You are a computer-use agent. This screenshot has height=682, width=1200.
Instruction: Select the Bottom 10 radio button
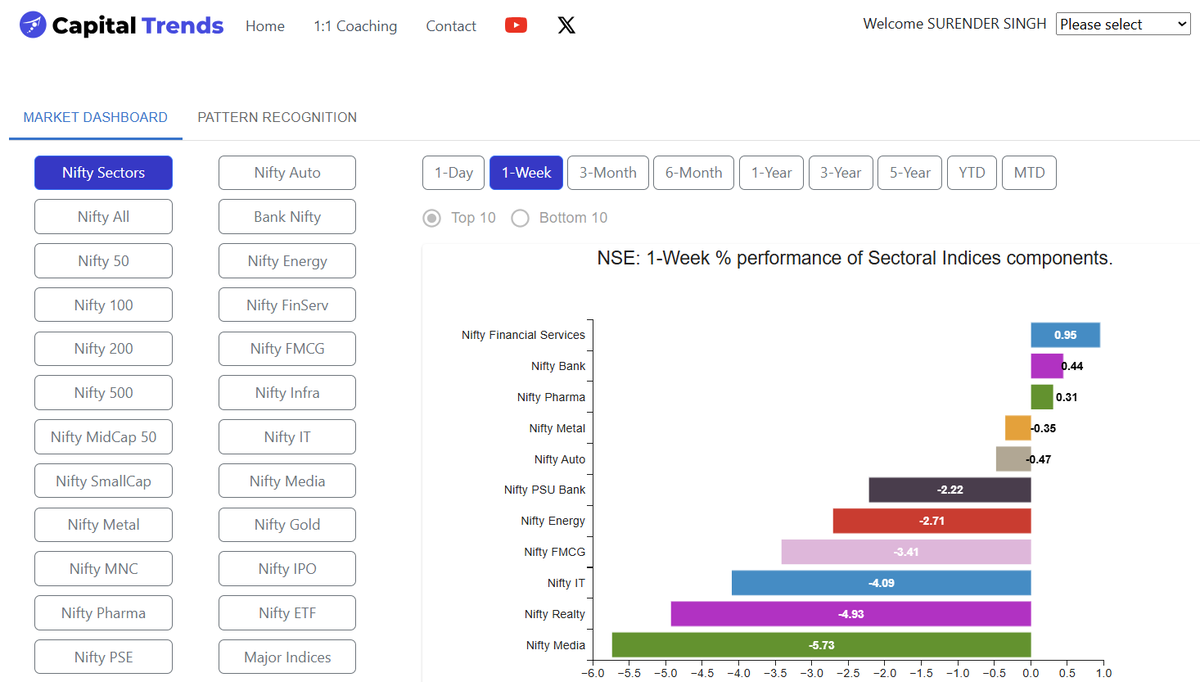click(x=520, y=218)
